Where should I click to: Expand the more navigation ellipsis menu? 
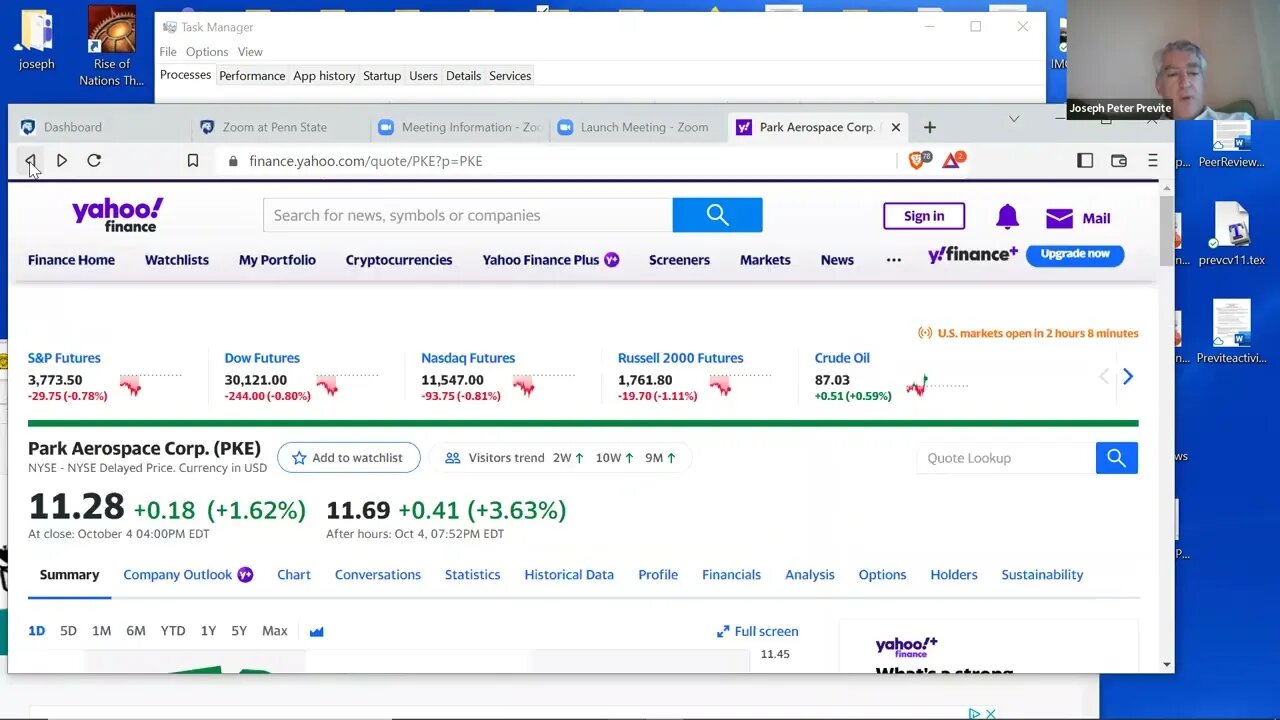[894, 260]
